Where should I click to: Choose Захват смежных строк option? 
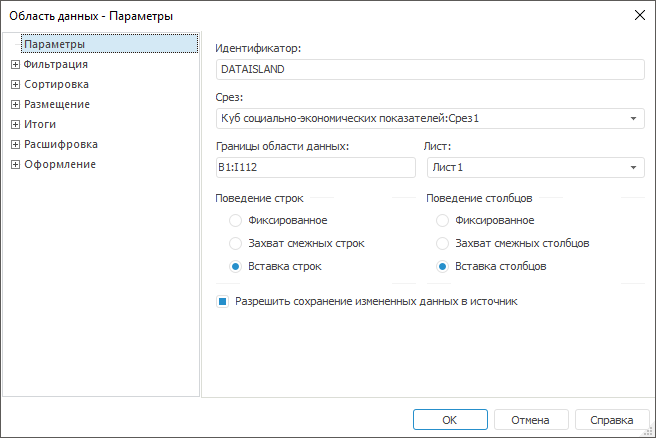[235, 243]
